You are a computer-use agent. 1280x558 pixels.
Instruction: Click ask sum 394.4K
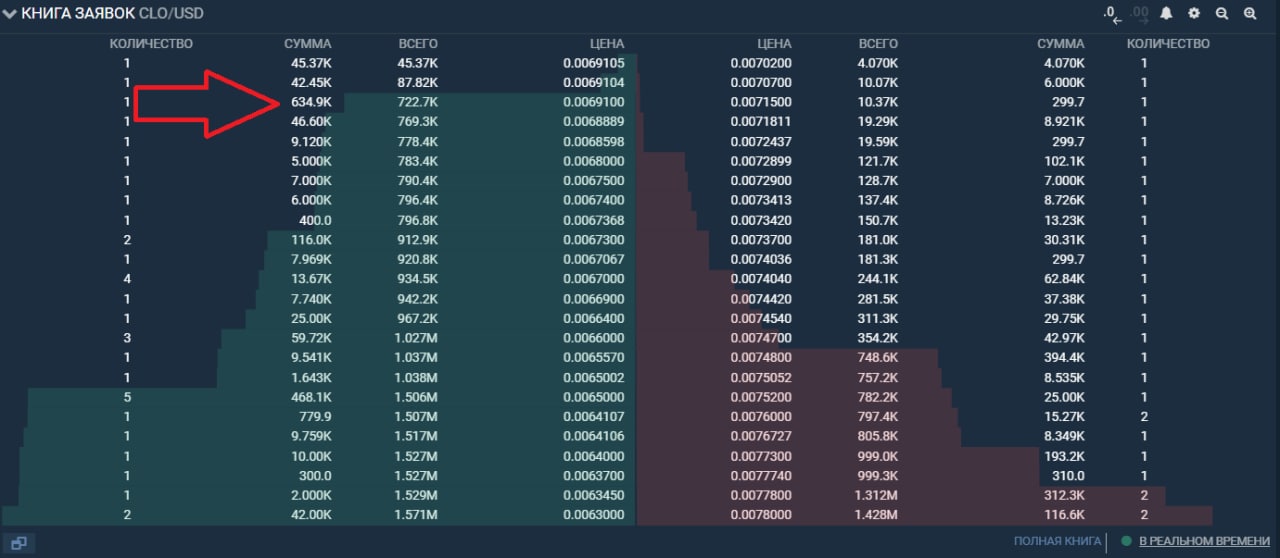click(1065, 358)
